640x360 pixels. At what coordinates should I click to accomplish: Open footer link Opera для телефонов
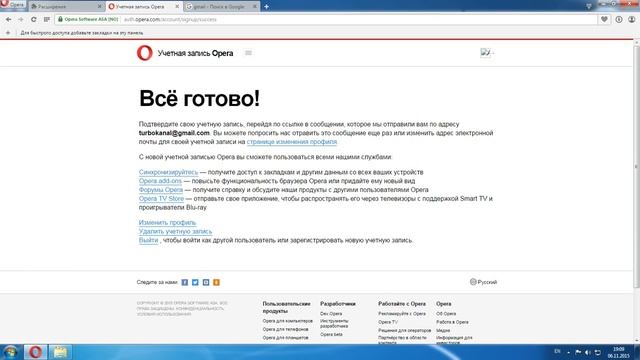[285, 329]
